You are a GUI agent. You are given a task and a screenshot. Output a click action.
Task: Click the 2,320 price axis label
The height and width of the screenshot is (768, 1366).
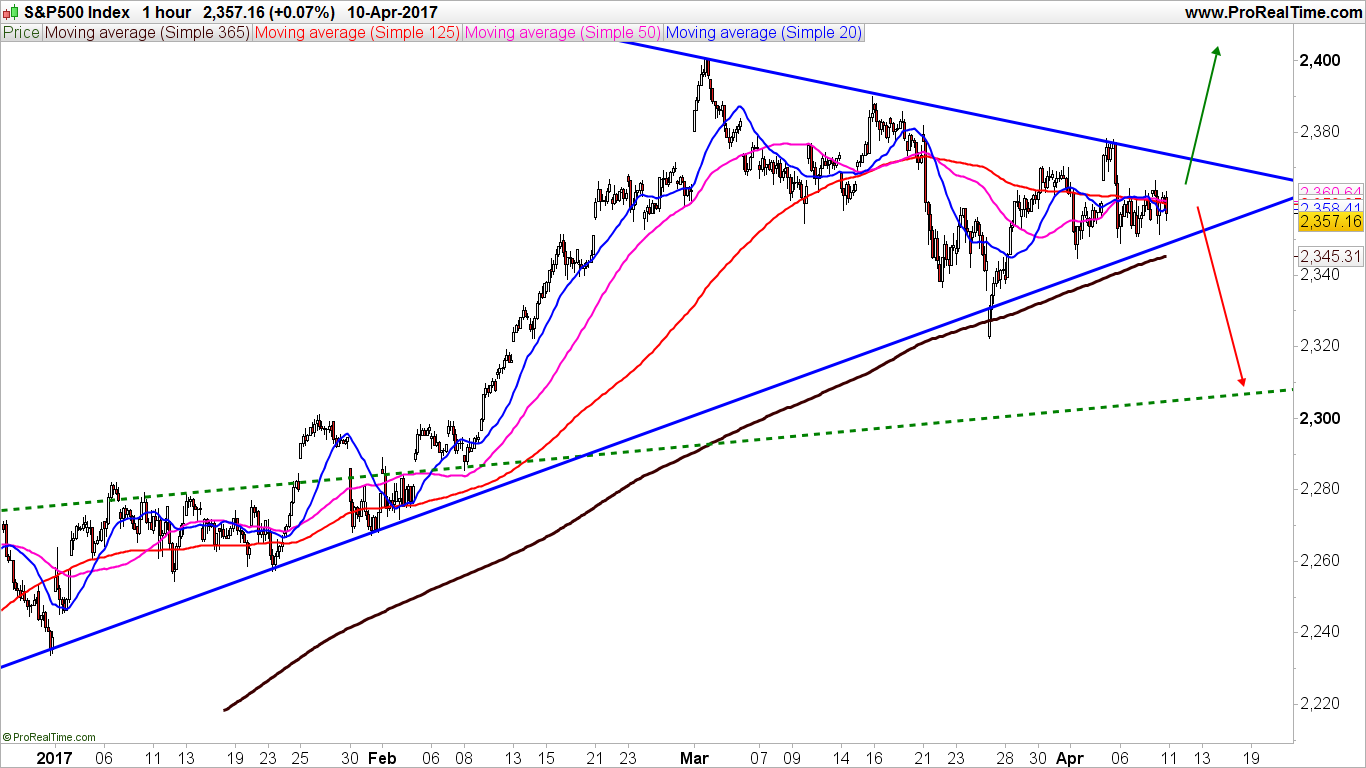point(1319,346)
